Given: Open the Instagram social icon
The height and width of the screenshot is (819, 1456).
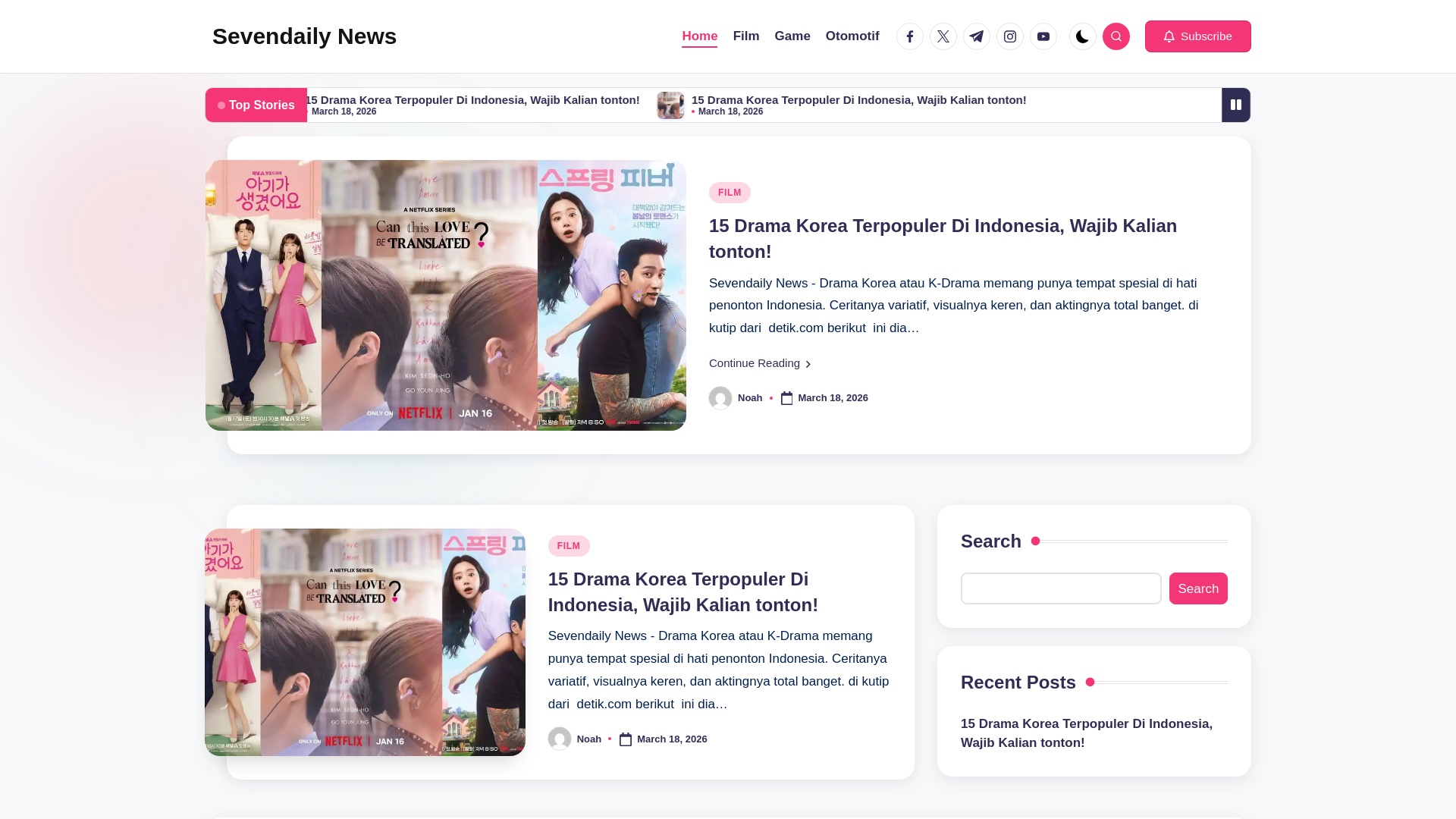Looking at the screenshot, I should click(1010, 36).
